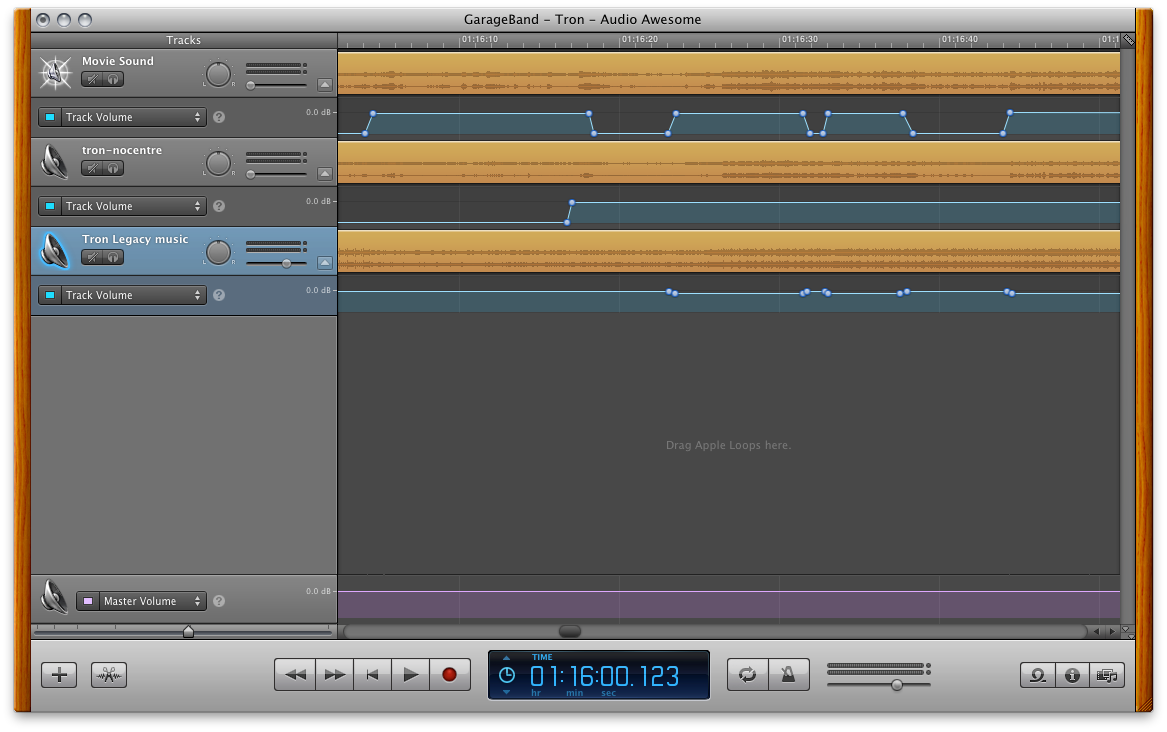Click LCD mode up arrow
The image size is (1167, 732).
pos(506,658)
